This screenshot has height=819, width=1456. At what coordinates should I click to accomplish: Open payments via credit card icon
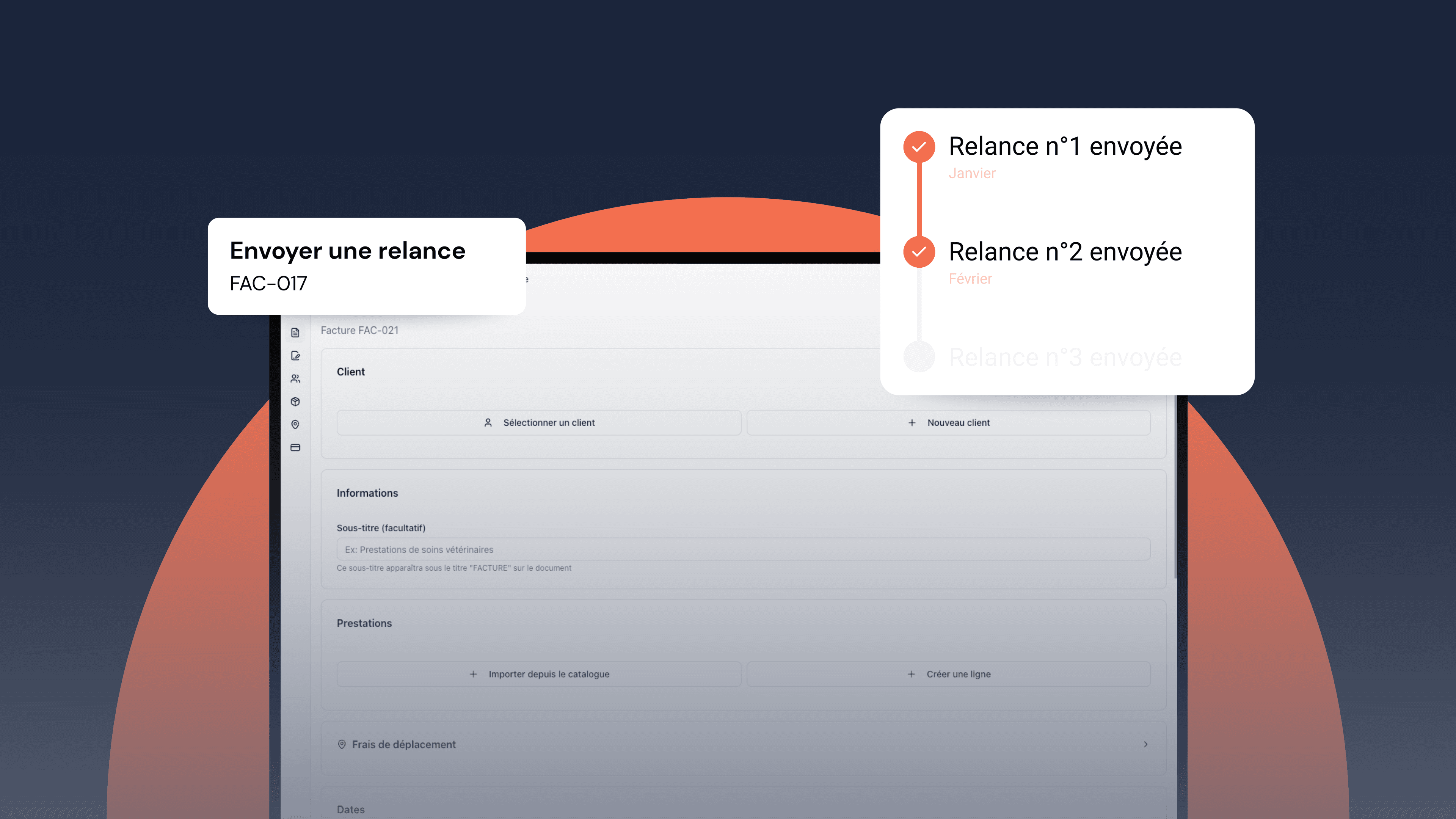(x=295, y=447)
